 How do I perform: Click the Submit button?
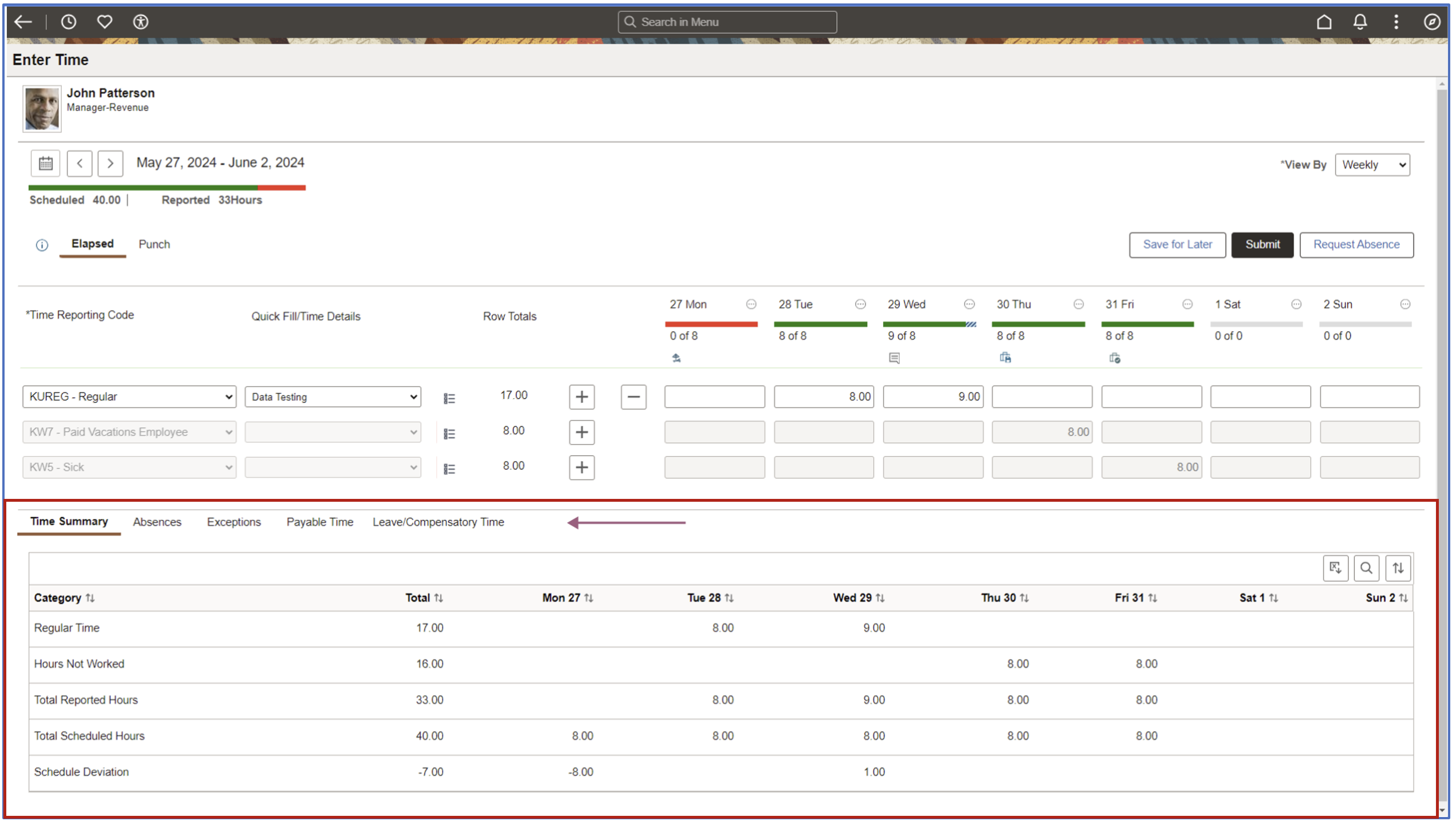click(x=1262, y=245)
